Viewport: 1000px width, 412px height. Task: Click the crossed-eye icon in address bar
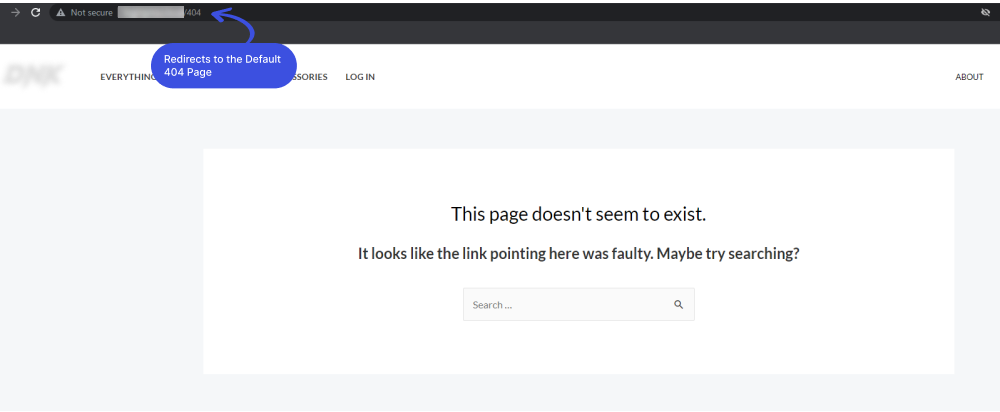click(x=985, y=12)
